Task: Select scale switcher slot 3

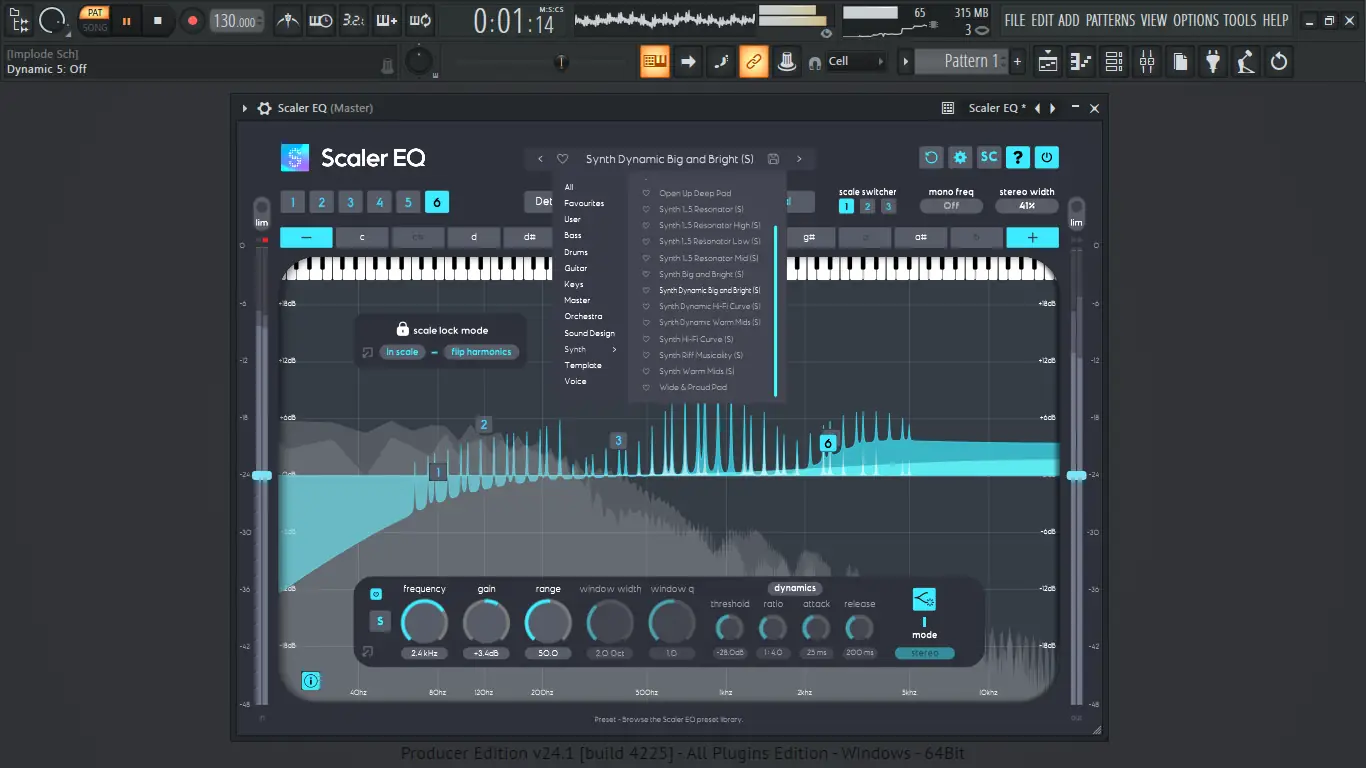Action: [x=888, y=206]
